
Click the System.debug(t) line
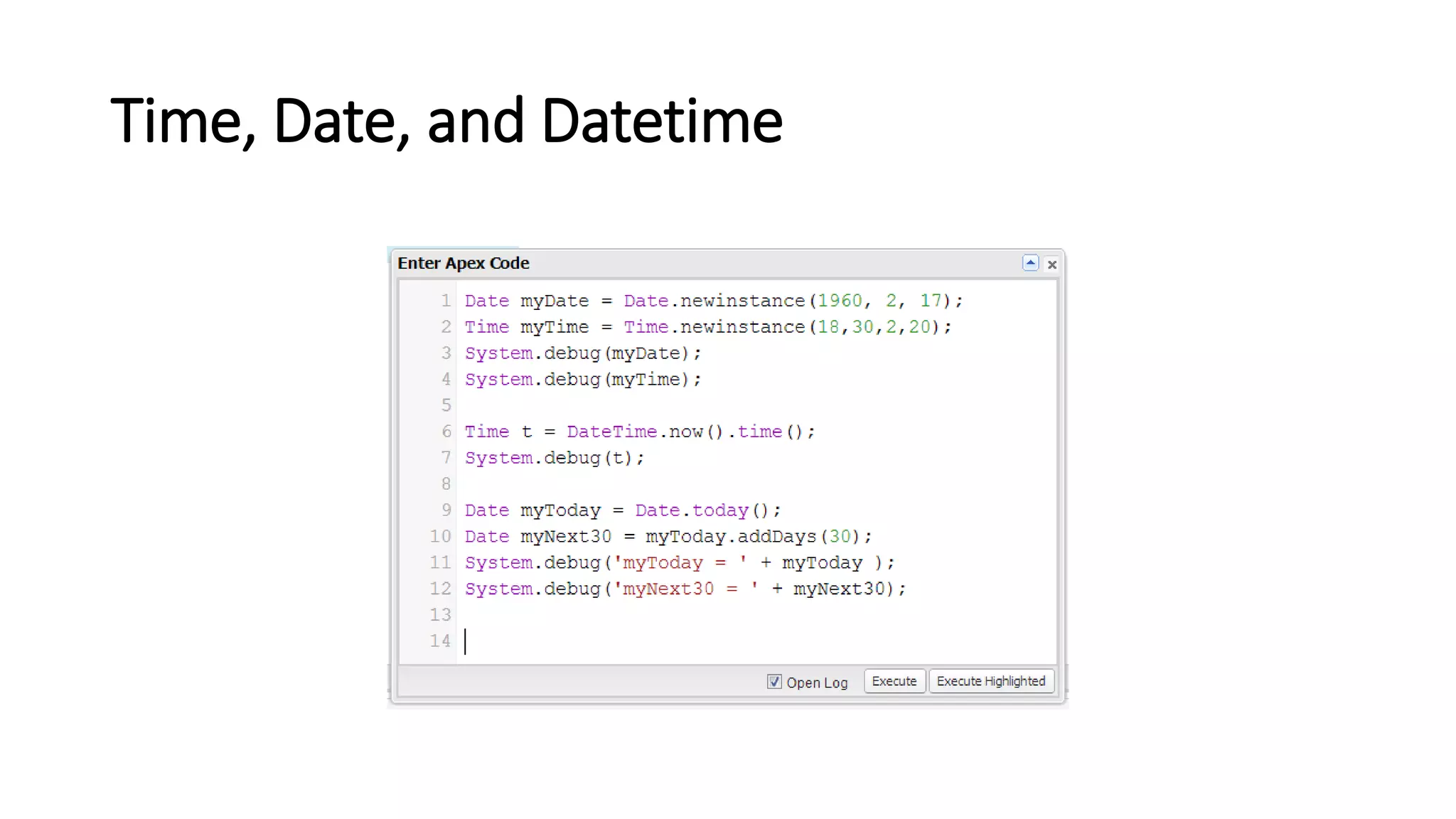pos(554,458)
